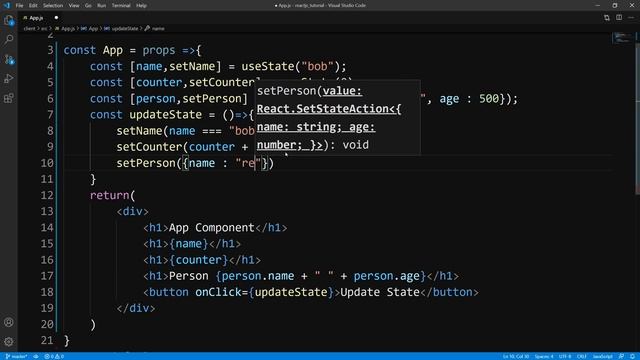The height and width of the screenshot is (360, 640).
Task: Click the src breadcrumb segment
Action: tap(44, 29)
